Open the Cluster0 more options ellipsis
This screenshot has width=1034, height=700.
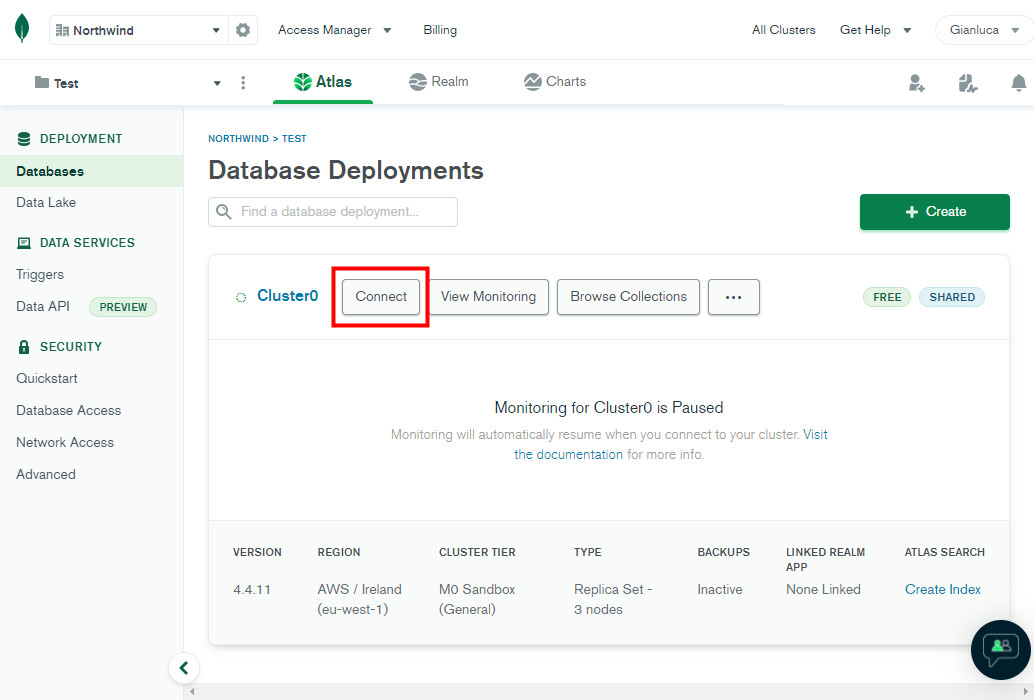click(733, 297)
